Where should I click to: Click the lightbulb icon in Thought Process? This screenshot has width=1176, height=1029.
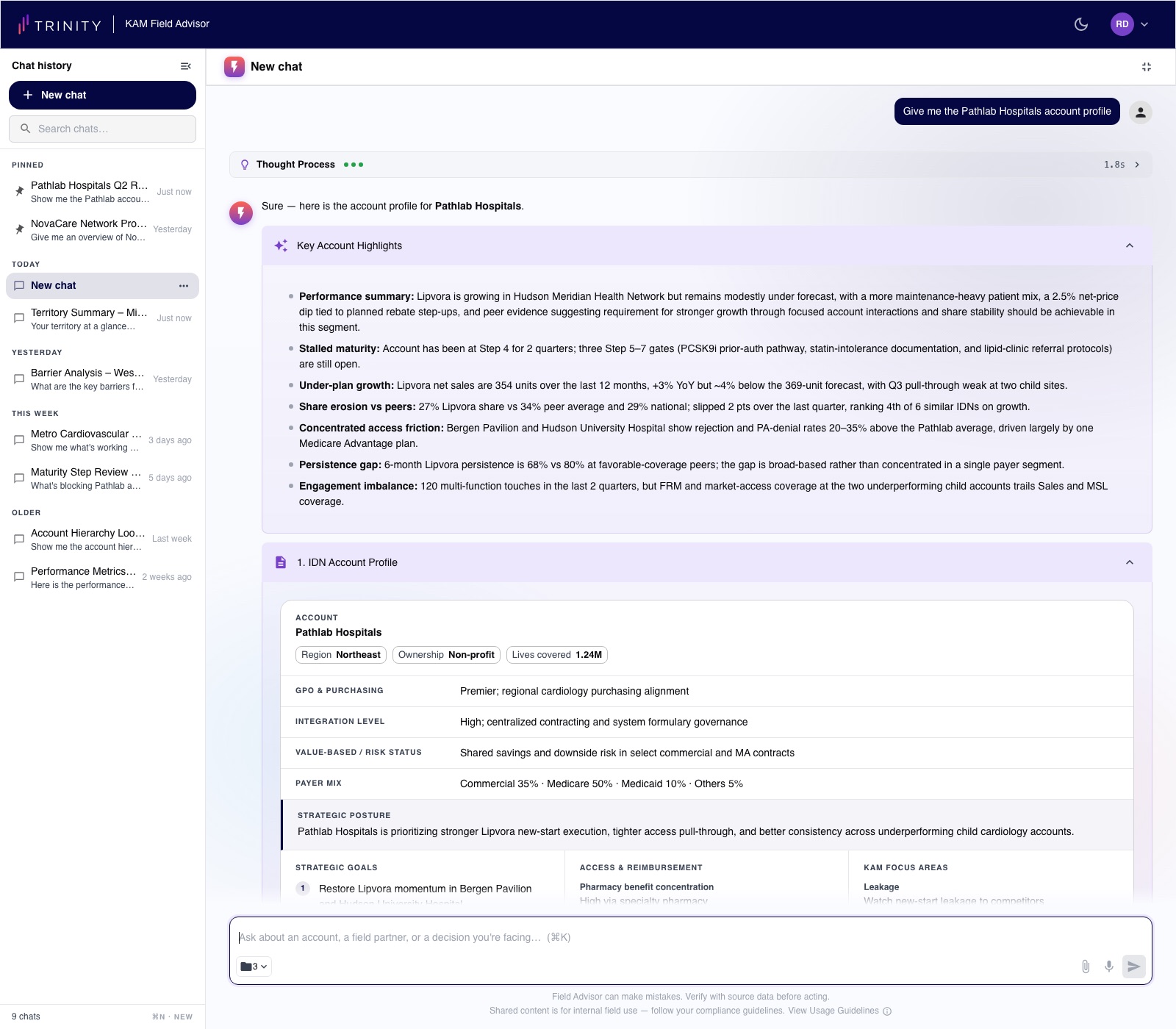[x=245, y=165]
